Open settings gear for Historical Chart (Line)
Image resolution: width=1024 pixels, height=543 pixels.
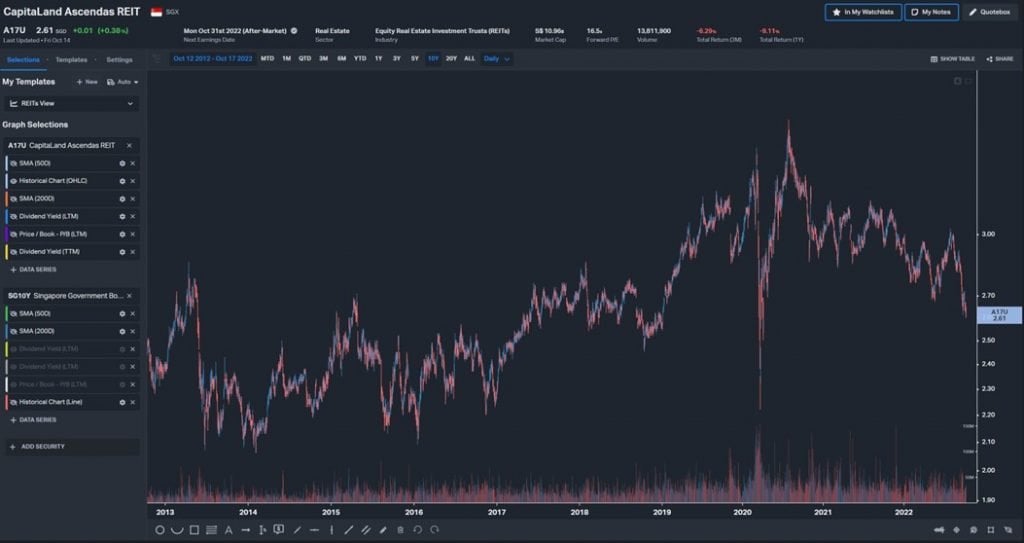(x=122, y=403)
